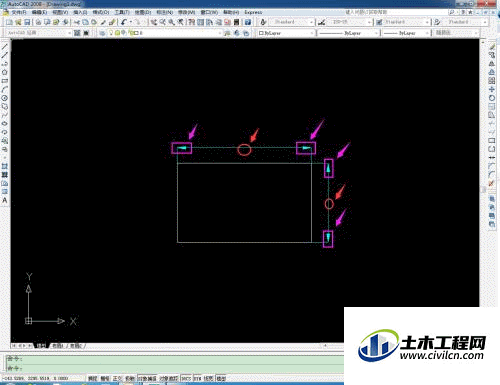Open the ByLayer color dropdown
Image resolution: width=500 pixels, height=385 pixels.
287,33
